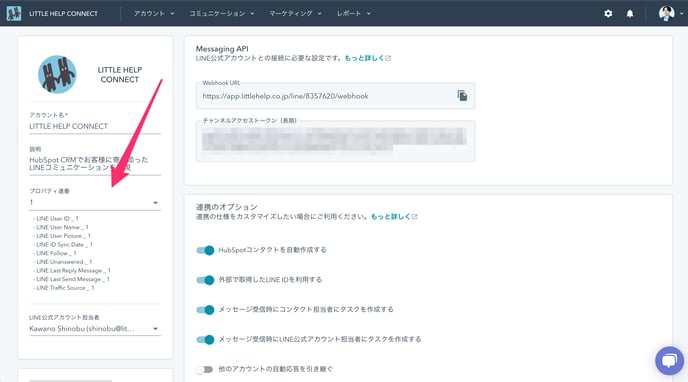Enable 他のアカウントの自動応答を引き継ぐ switch
The height and width of the screenshot is (382, 688).
[204, 369]
